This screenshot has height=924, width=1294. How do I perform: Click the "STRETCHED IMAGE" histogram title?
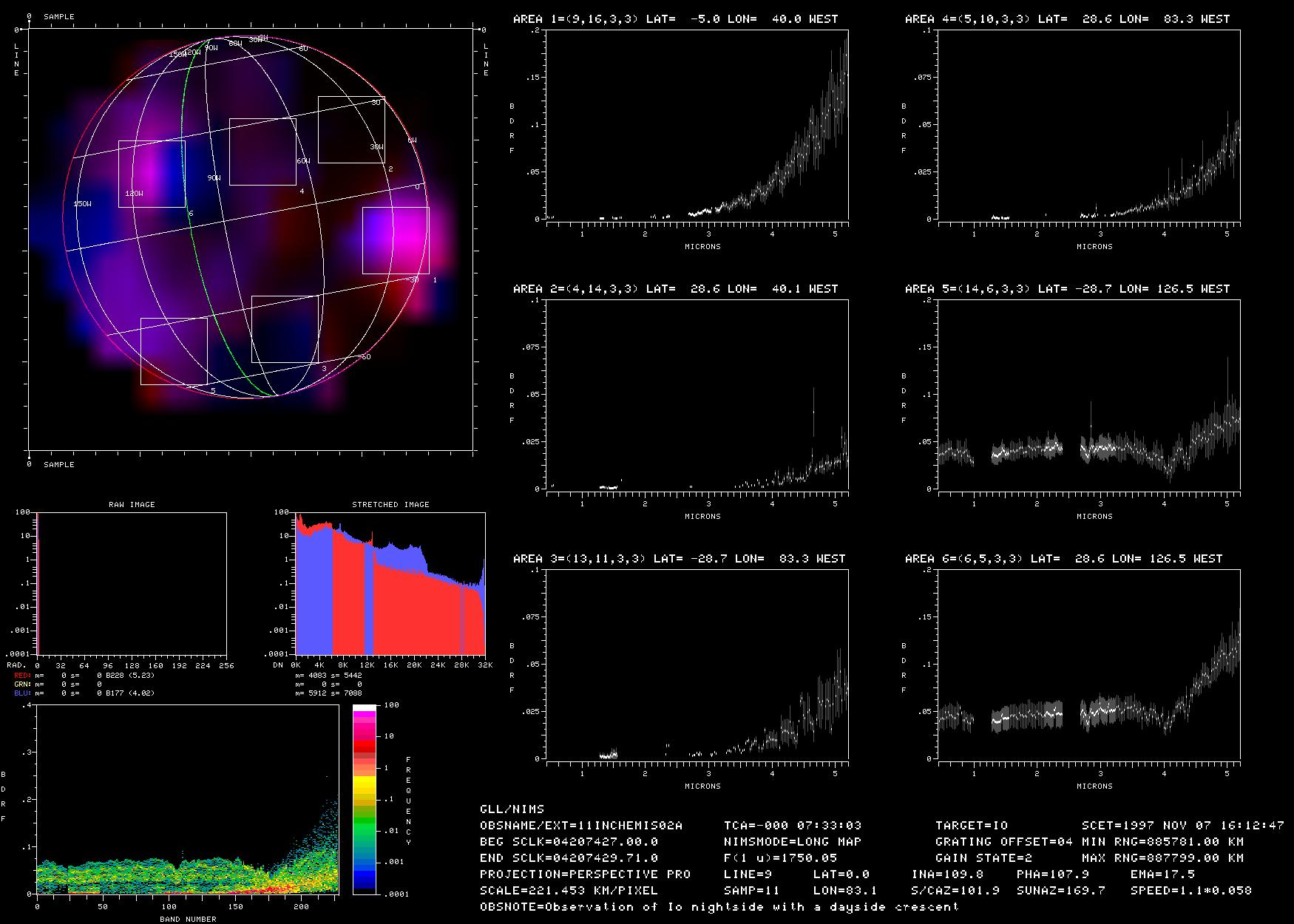390,505
